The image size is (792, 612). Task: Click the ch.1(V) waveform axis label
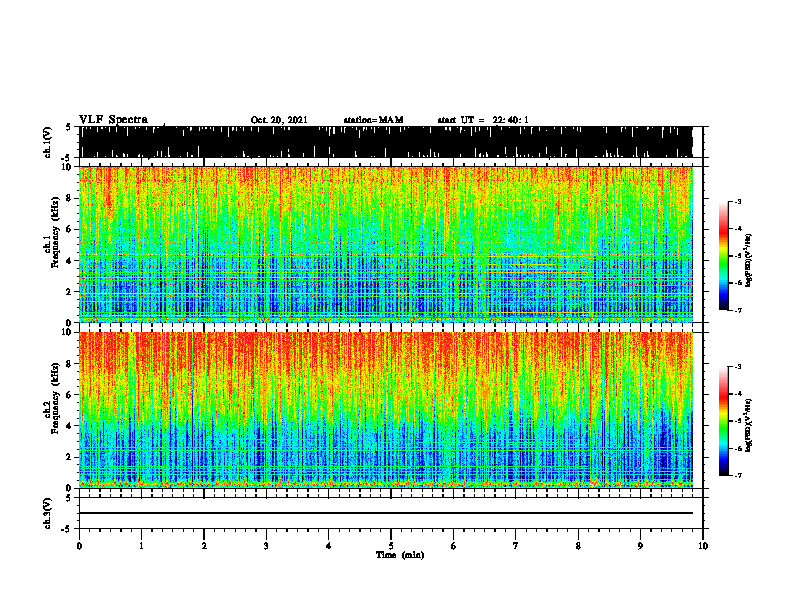click(48, 142)
